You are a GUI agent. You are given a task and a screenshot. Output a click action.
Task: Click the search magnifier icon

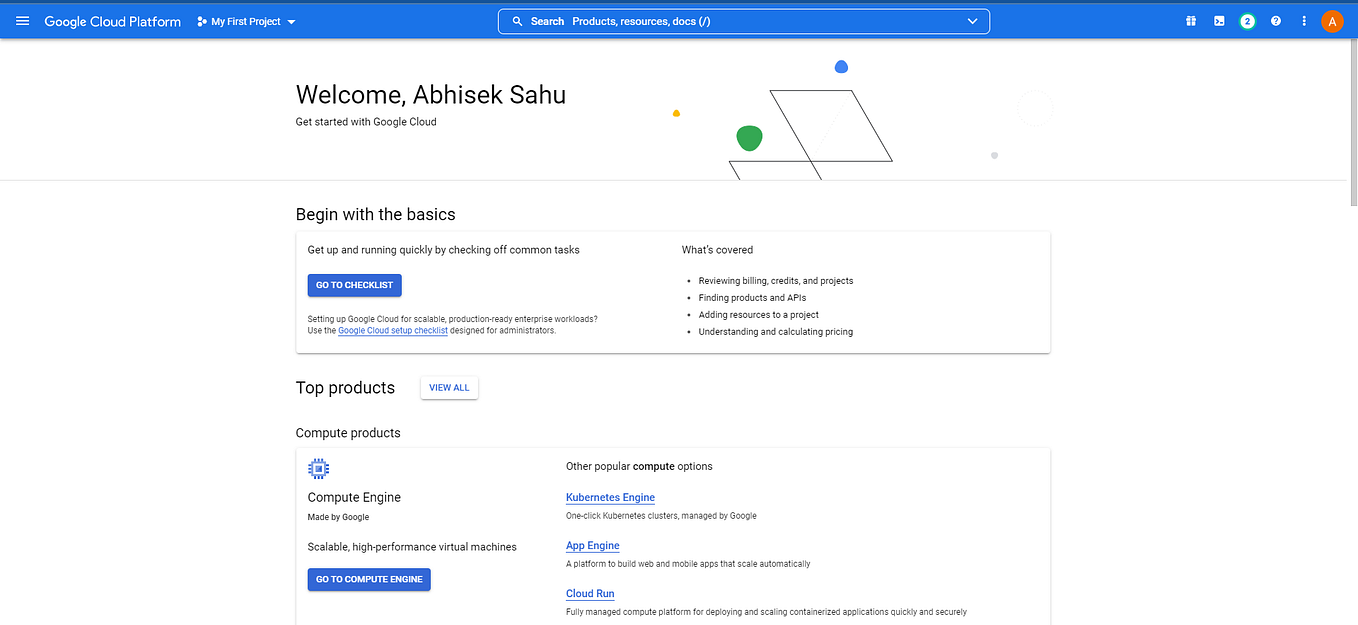pos(517,20)
